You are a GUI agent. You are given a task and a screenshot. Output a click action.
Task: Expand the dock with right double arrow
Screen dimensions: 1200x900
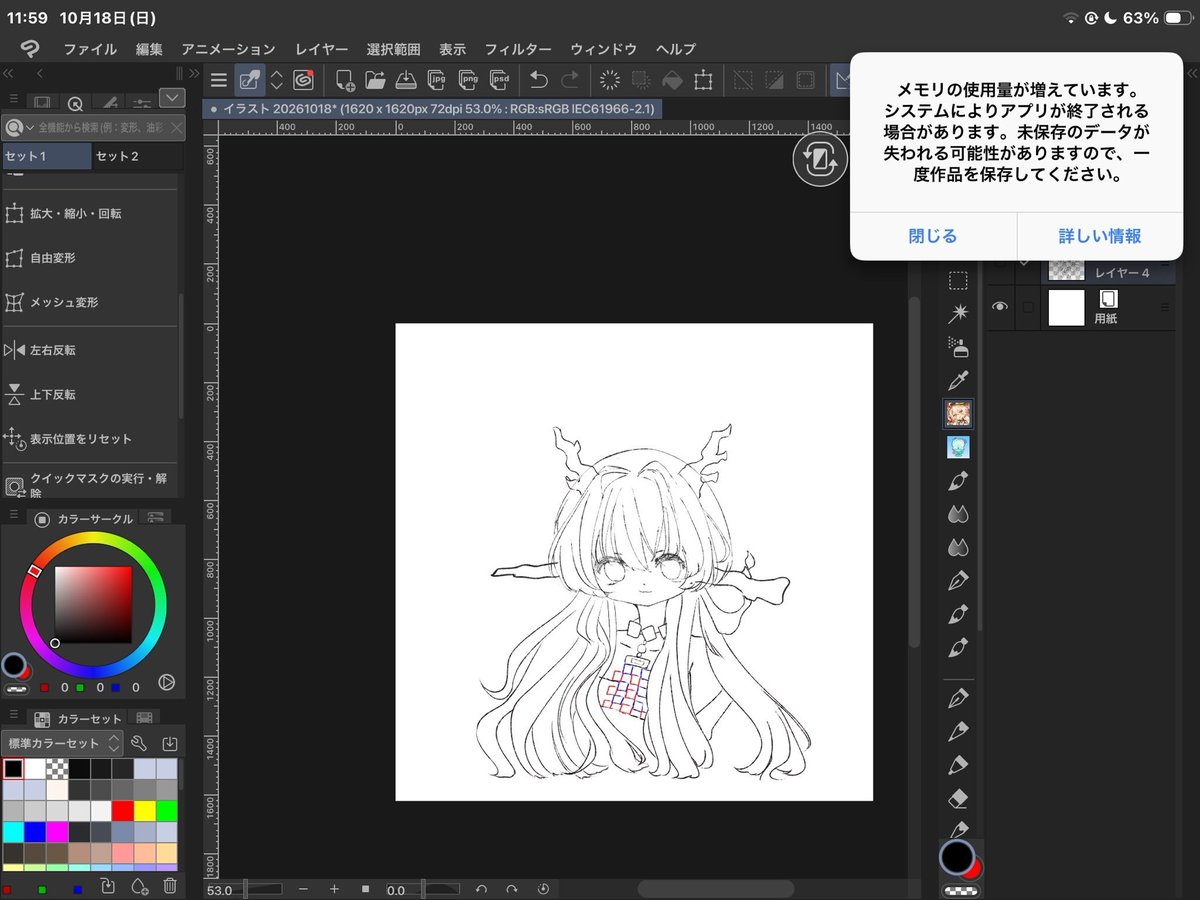pyautogui.click(x=193, y=73)
